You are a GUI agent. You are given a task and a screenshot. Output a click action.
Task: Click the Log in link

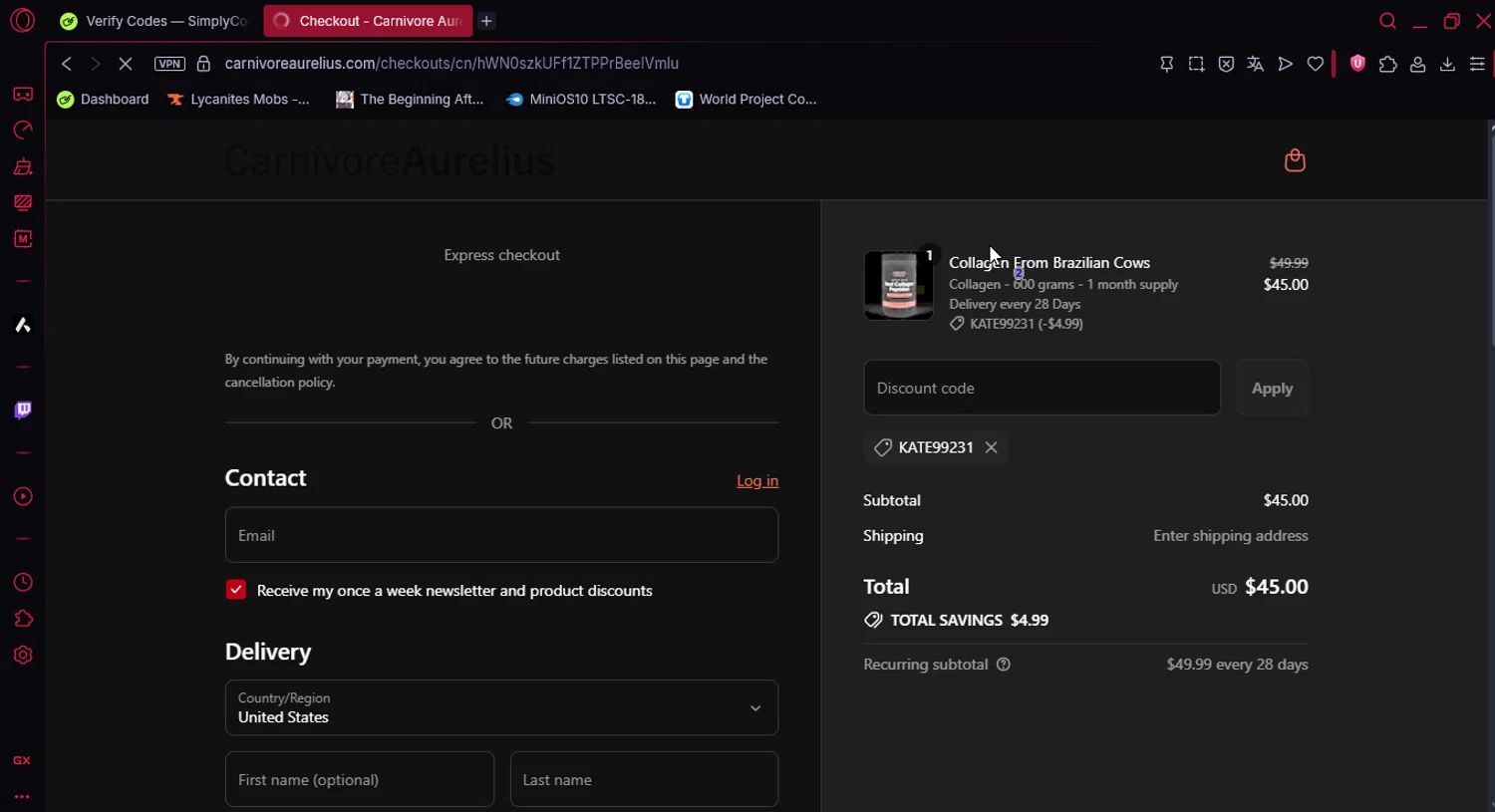[x=757, y=480]
